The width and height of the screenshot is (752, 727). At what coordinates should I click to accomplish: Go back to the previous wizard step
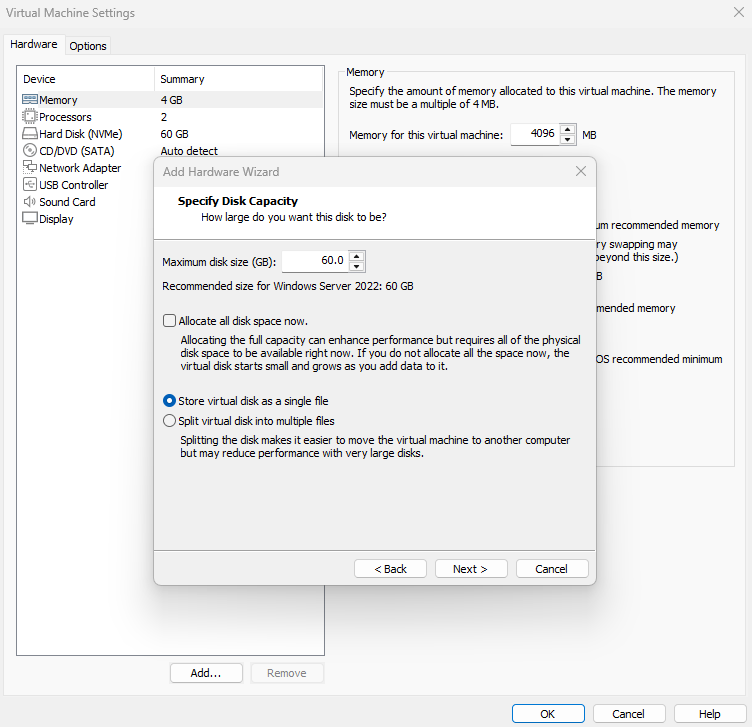(390, 569)
